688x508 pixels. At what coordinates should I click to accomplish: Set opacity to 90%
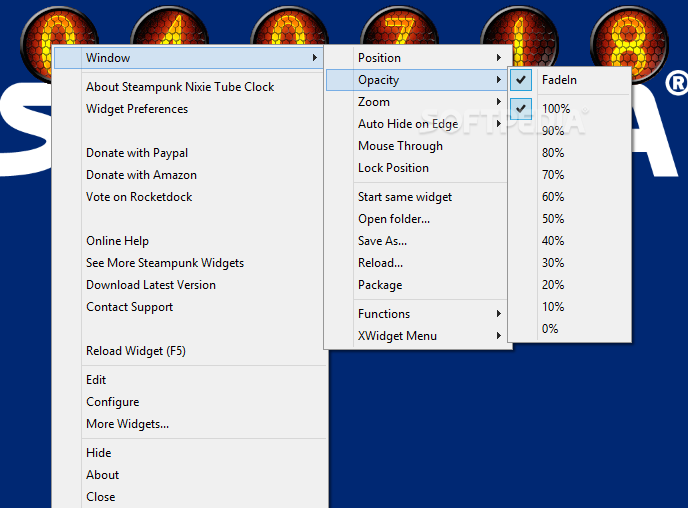(570, 131)
